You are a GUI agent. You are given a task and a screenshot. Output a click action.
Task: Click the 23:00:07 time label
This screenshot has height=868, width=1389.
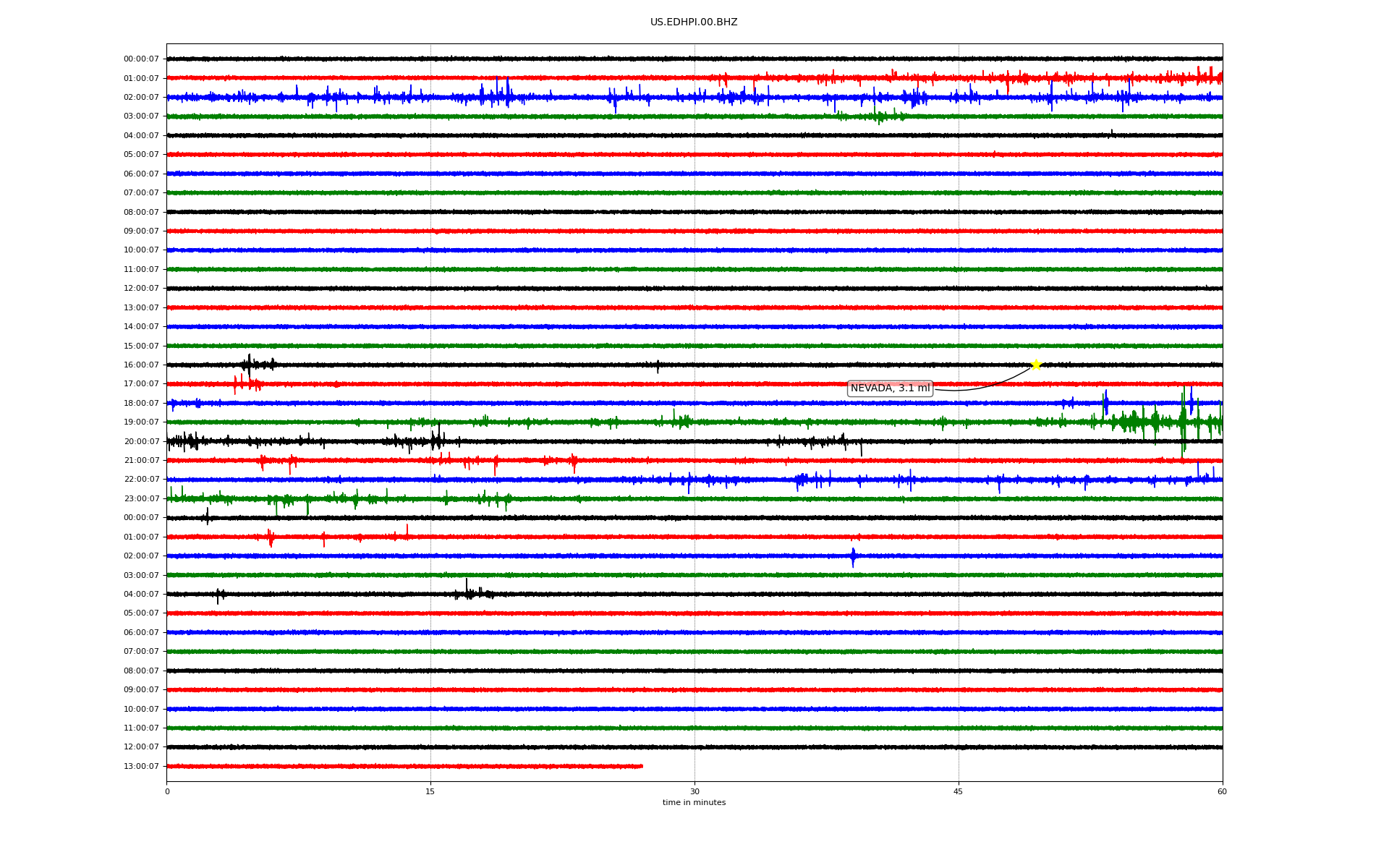click(141, 499)
